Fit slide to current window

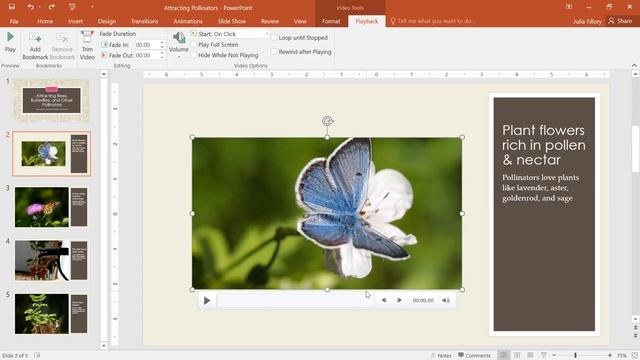point(635,356)
